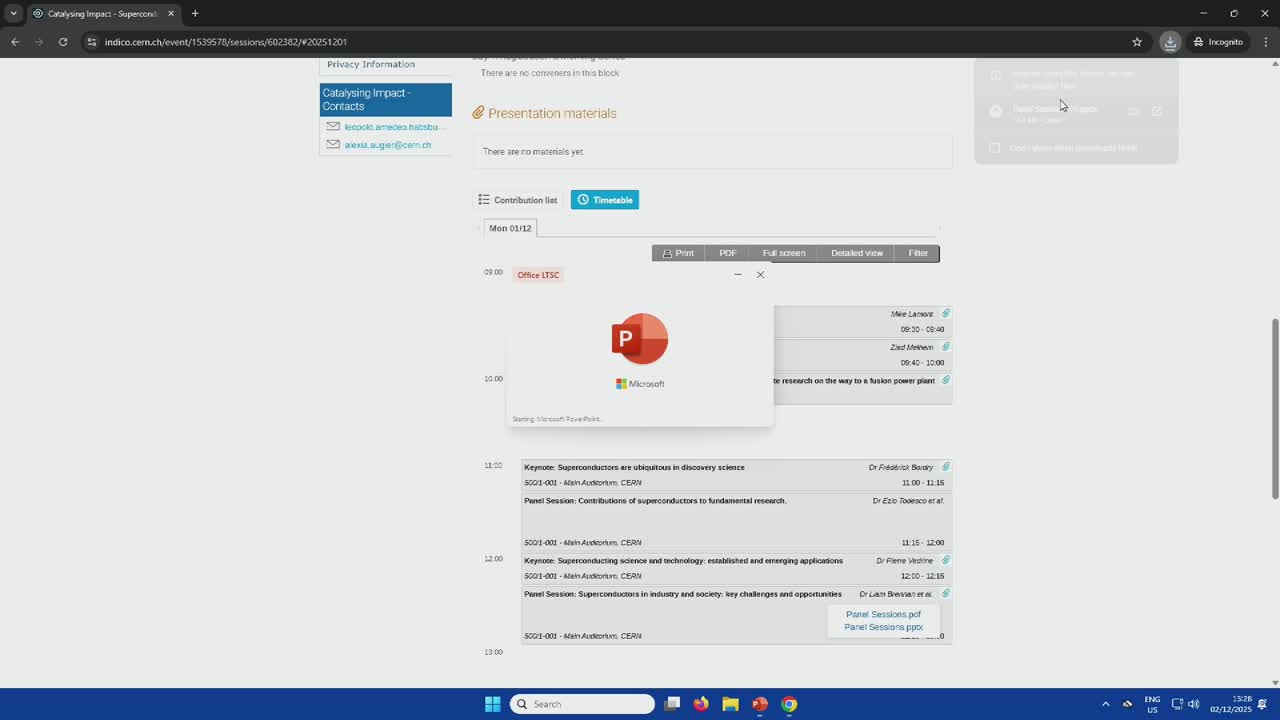The image size is (1280, 720).
Task: Open Firefox from the taskbar
Action: (x=701, y=704)
